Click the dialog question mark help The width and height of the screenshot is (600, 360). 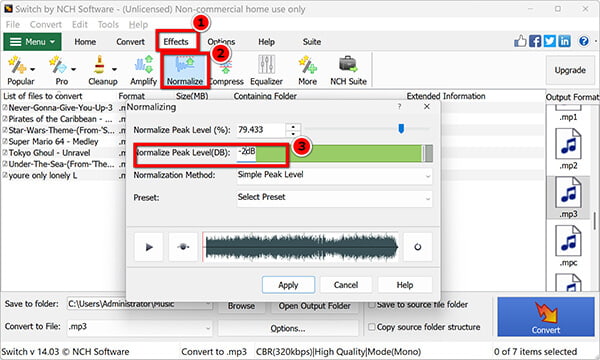(x=399, y=107)
